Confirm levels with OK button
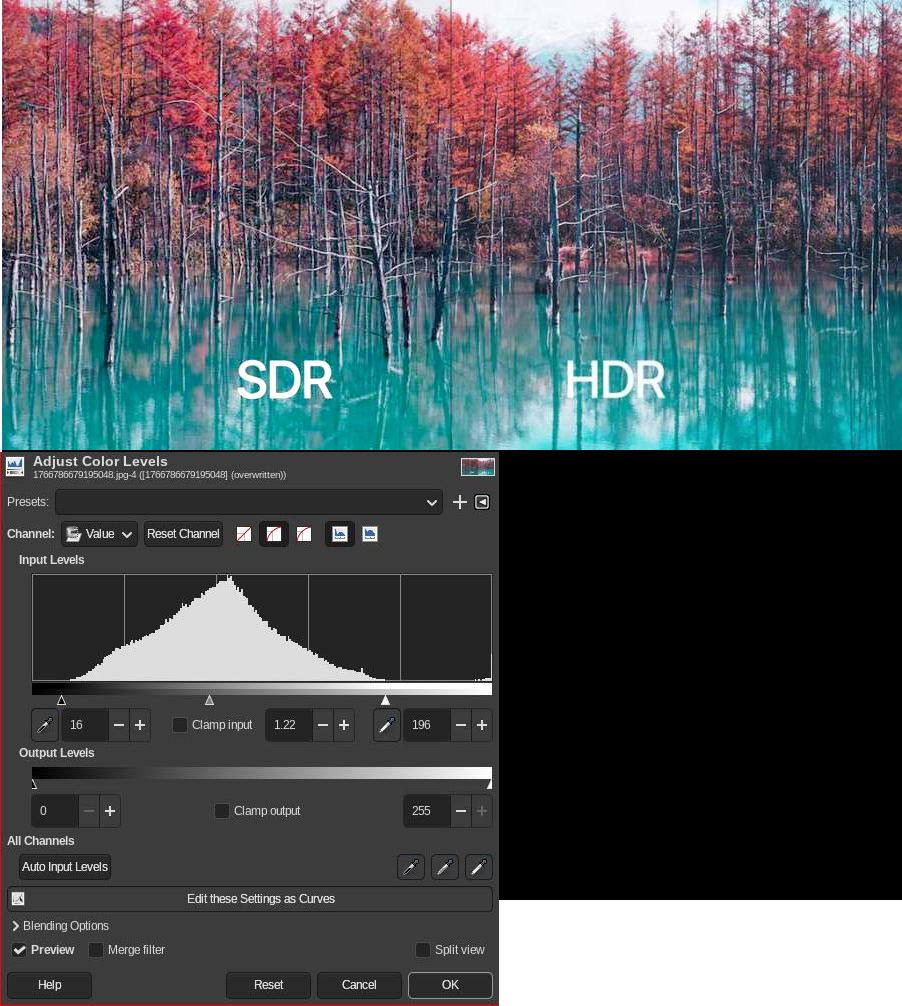 tap(450, 985)
